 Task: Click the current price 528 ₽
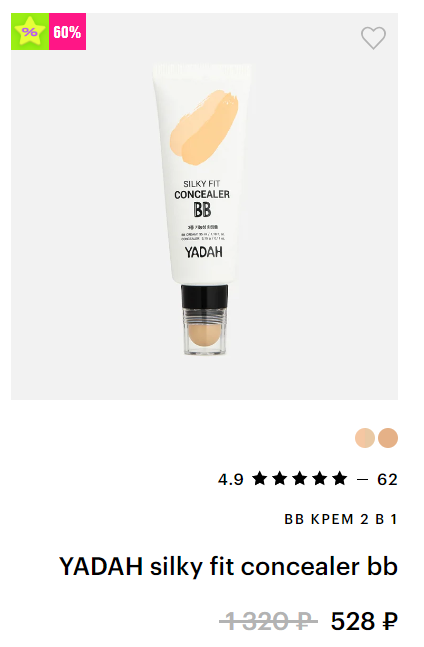[364, 621]
